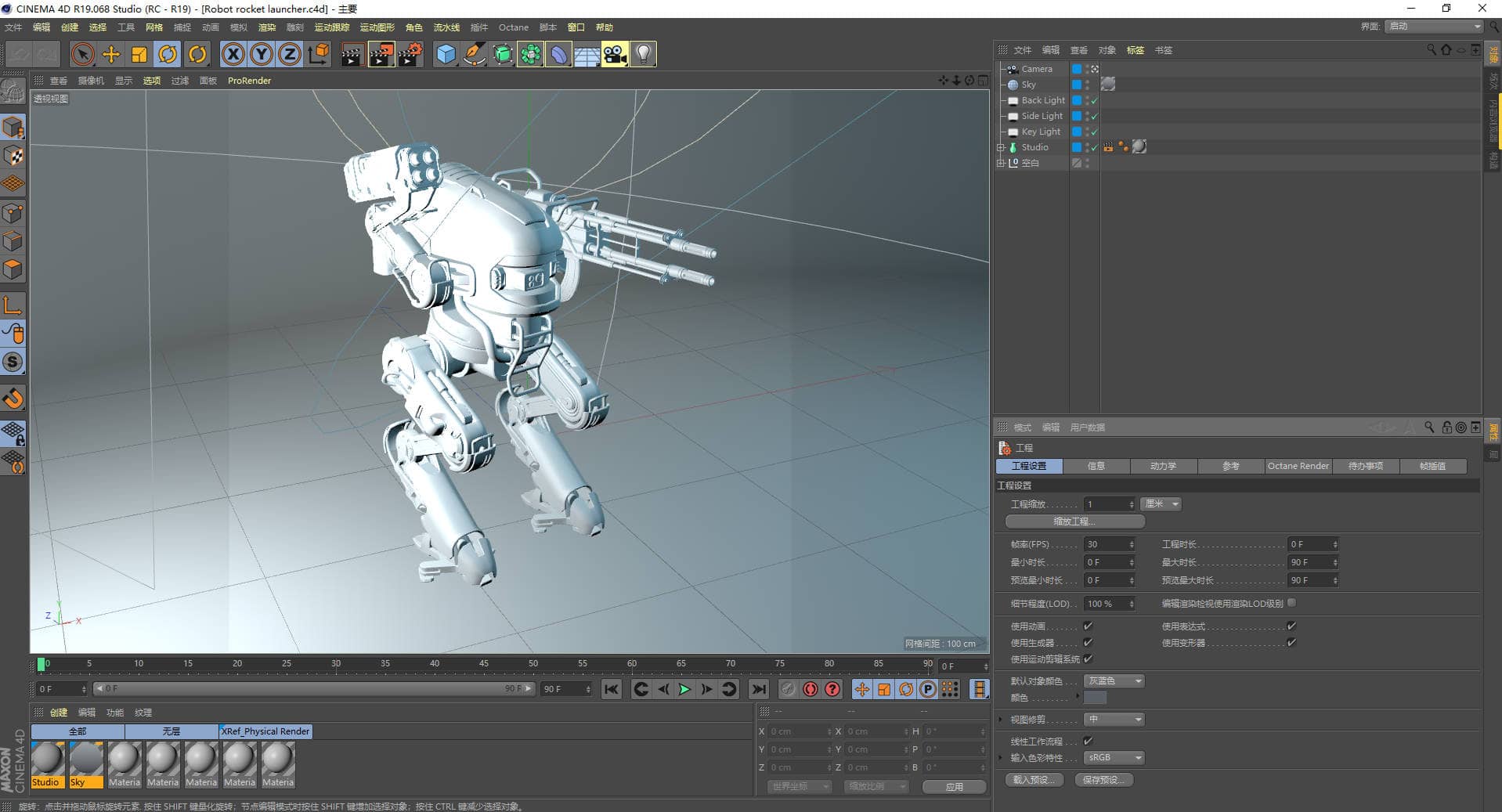Switch to the 信息 tab

click(1096, 466)
